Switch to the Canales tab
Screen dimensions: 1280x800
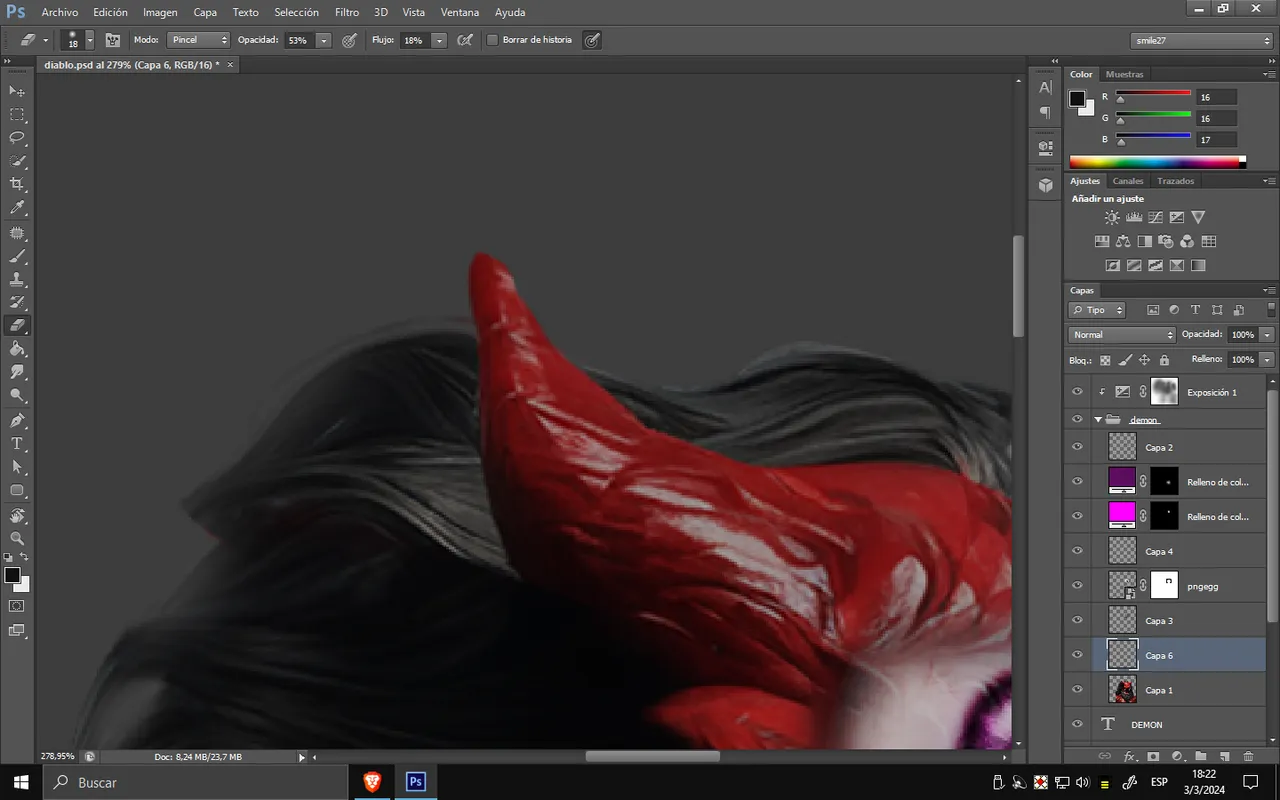1128,181
